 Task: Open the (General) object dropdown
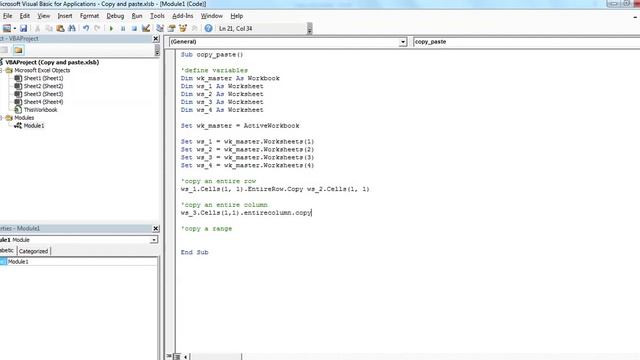402,42
